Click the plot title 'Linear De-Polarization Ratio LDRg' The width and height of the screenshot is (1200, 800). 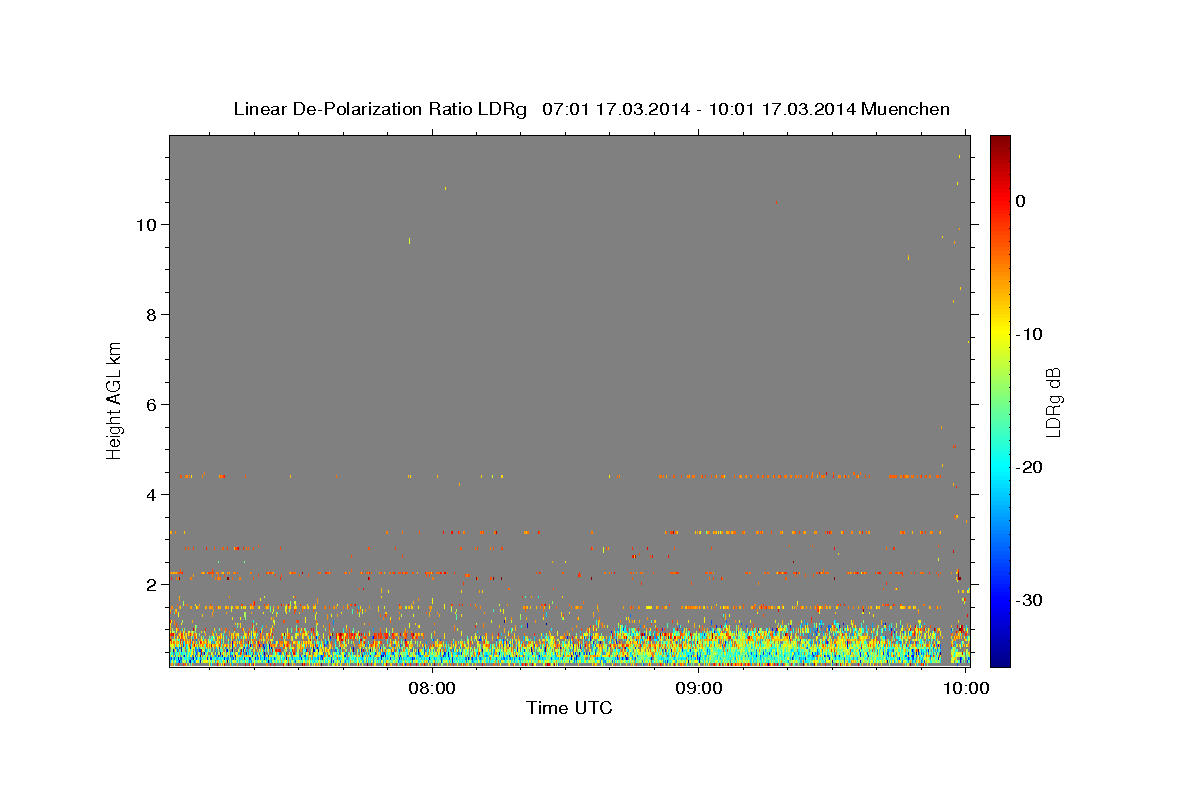[x=380, y=109]
